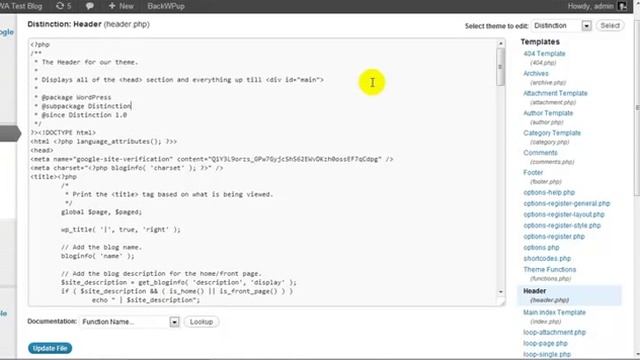Open loop-page.php

coord(545,343)
